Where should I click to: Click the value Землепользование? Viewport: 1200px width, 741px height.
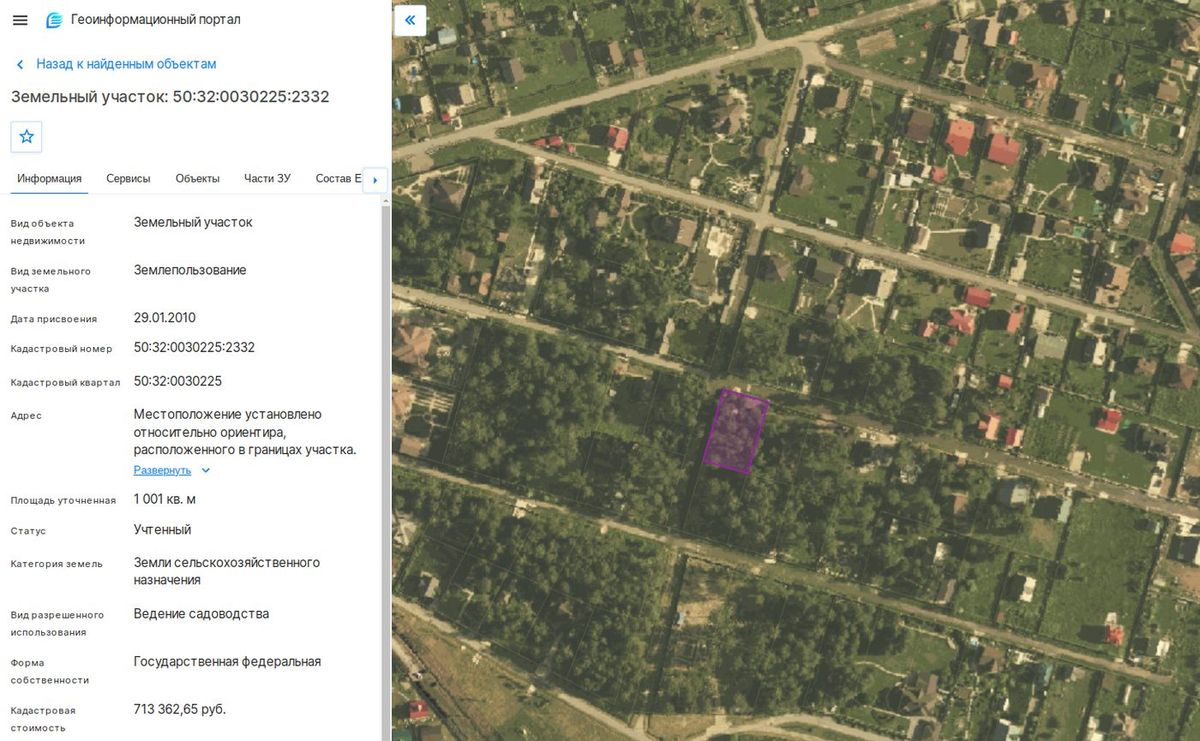pyautogui.click(x=190, y=270)
